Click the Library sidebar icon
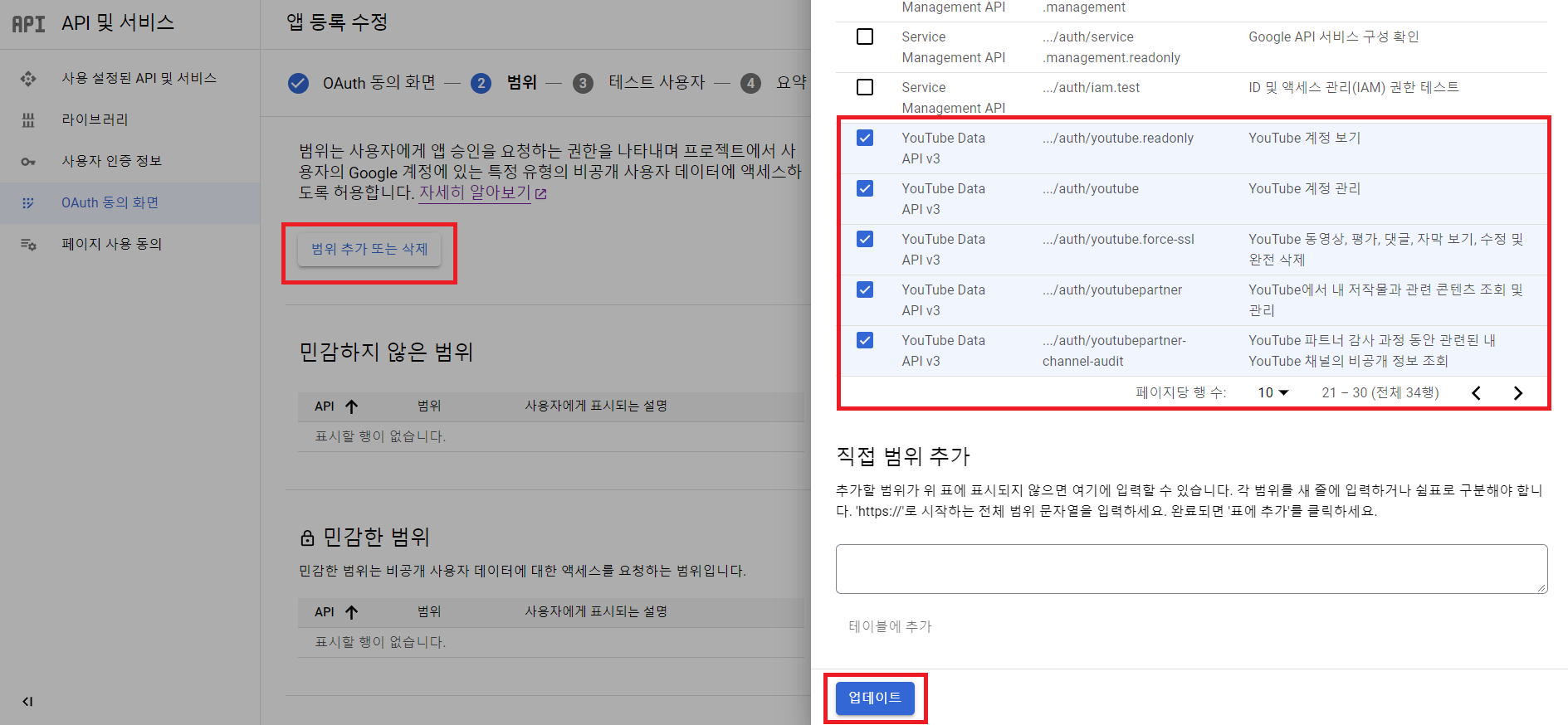 [28, 119]
